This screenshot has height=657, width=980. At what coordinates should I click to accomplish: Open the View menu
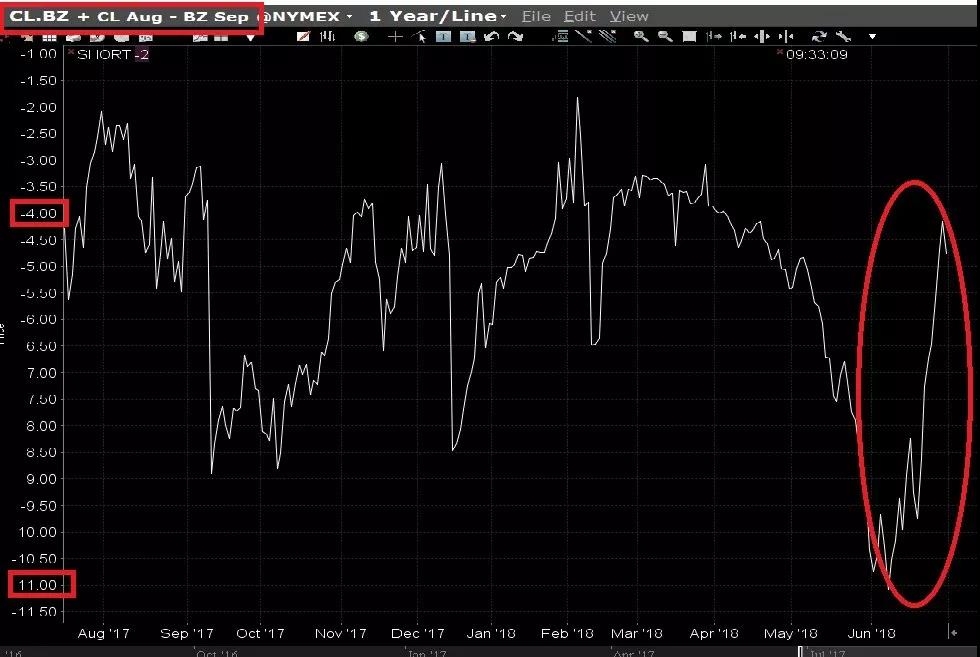pos(629,16)
